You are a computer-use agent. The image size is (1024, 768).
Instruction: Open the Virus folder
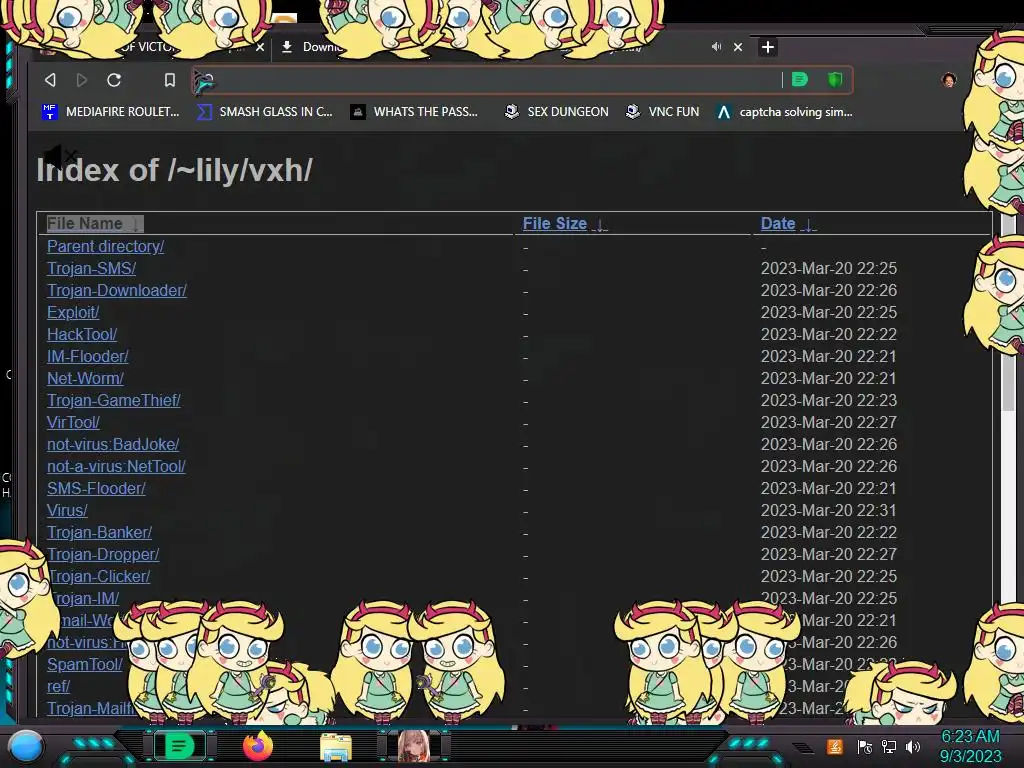click(67, 510)
